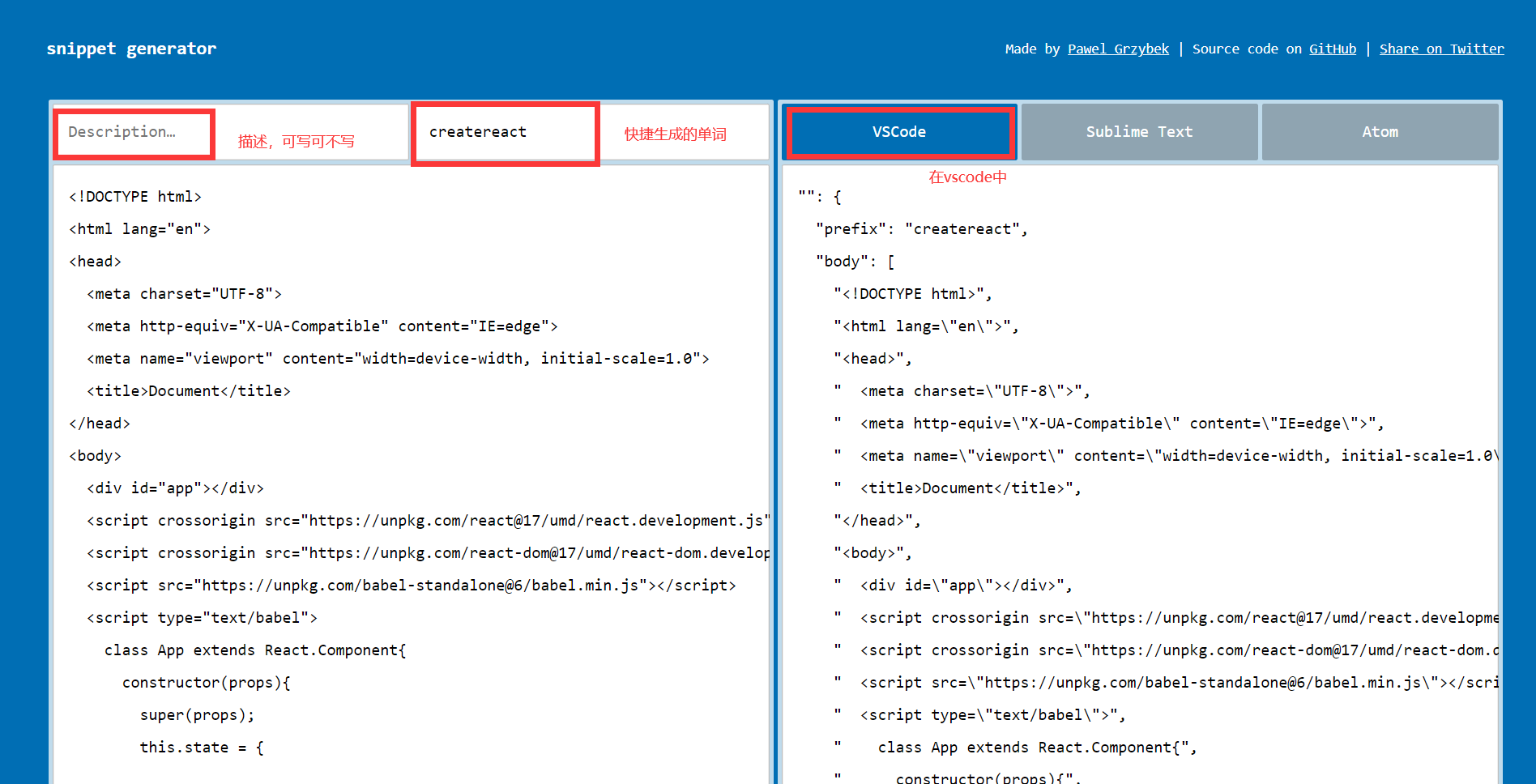The image size is (1536, 784).
Task: Click the X-UA-Compatible meta line in left editor
Action: (322, 326)
